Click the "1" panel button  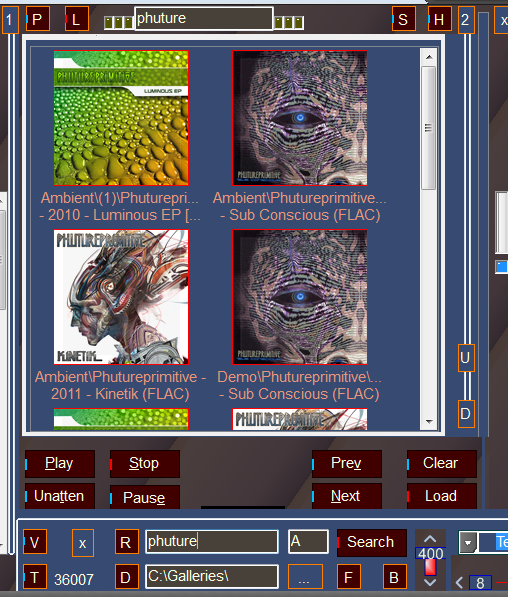click(x=10, y=19)
